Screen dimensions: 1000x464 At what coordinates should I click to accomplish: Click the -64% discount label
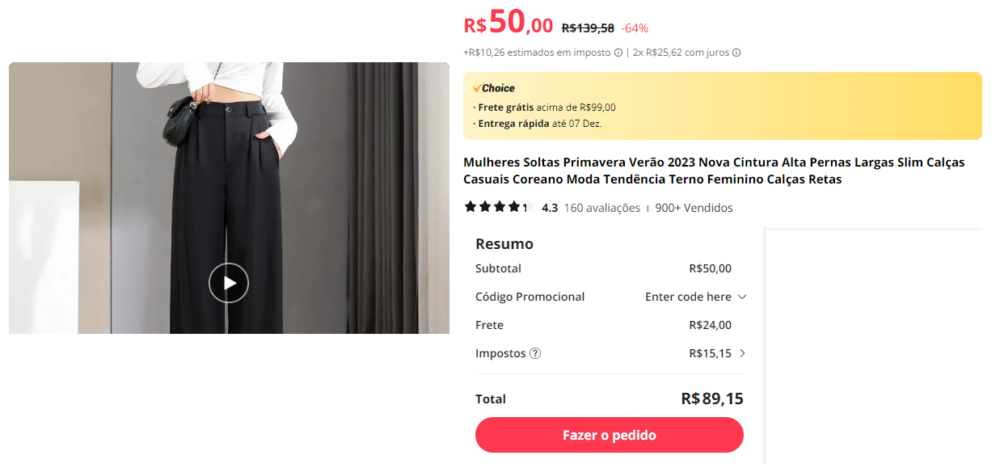coord(635,28)
